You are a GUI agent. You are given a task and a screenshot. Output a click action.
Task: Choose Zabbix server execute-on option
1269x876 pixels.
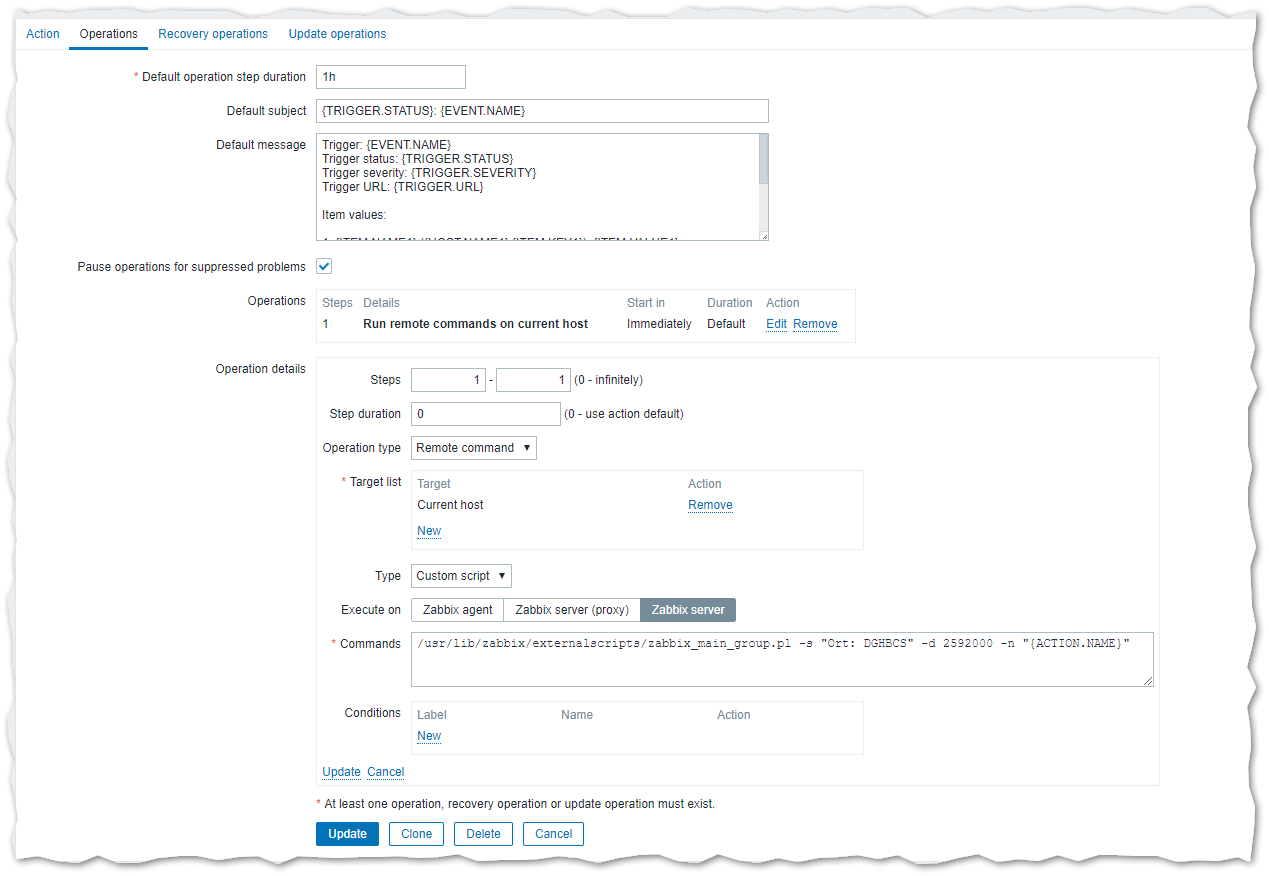coord(688,610)
